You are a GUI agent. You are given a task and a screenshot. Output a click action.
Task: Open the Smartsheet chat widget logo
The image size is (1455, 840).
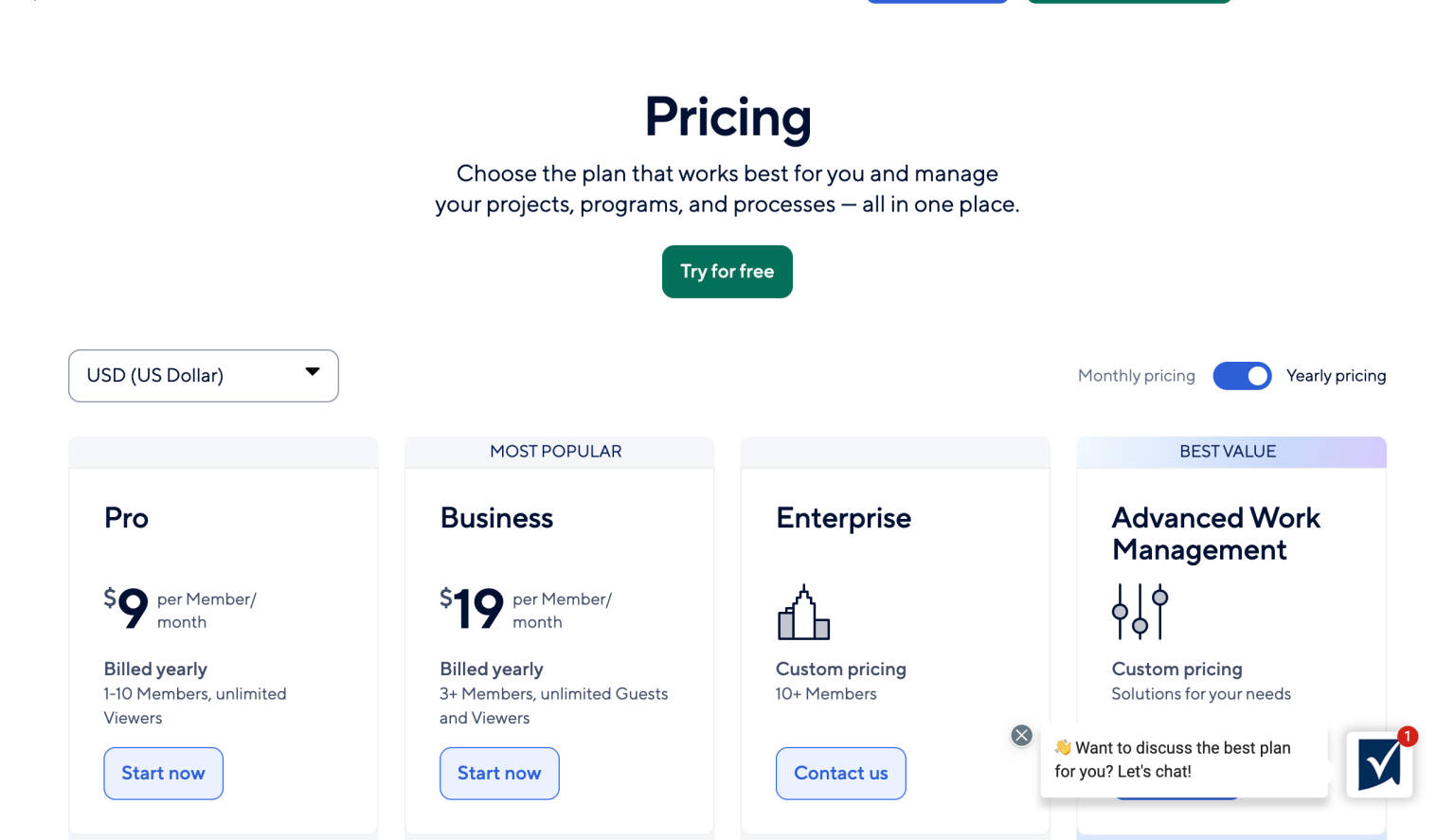click(x=1379, y=765)
